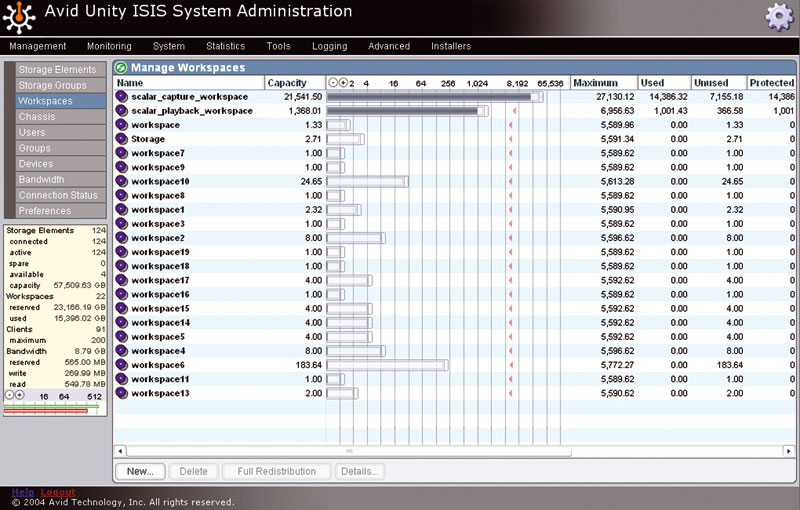Click the Logout link
Image resolution: width=800 pixels, height=510 pixels.
pos(58,493)
